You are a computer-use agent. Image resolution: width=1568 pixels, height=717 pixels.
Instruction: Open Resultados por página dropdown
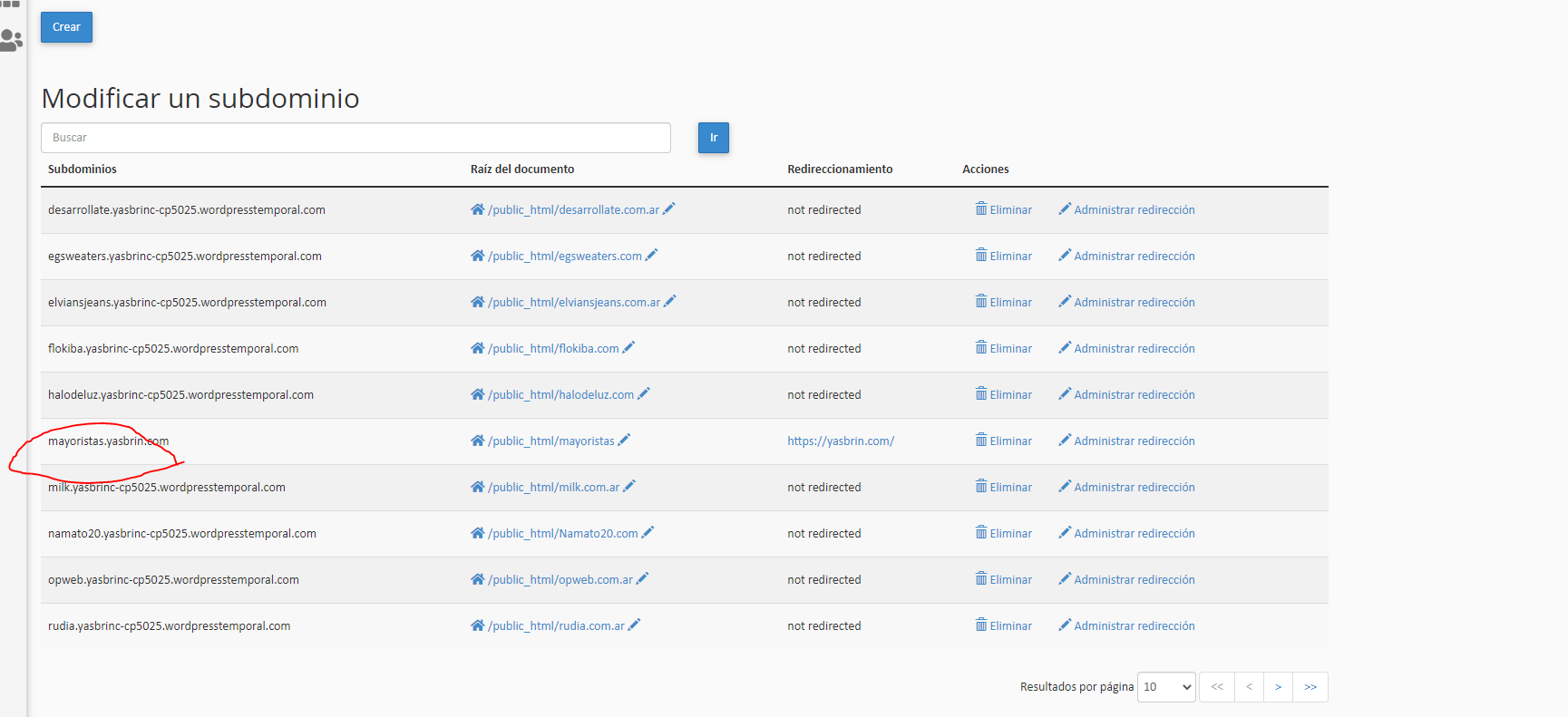point(1166,687)
